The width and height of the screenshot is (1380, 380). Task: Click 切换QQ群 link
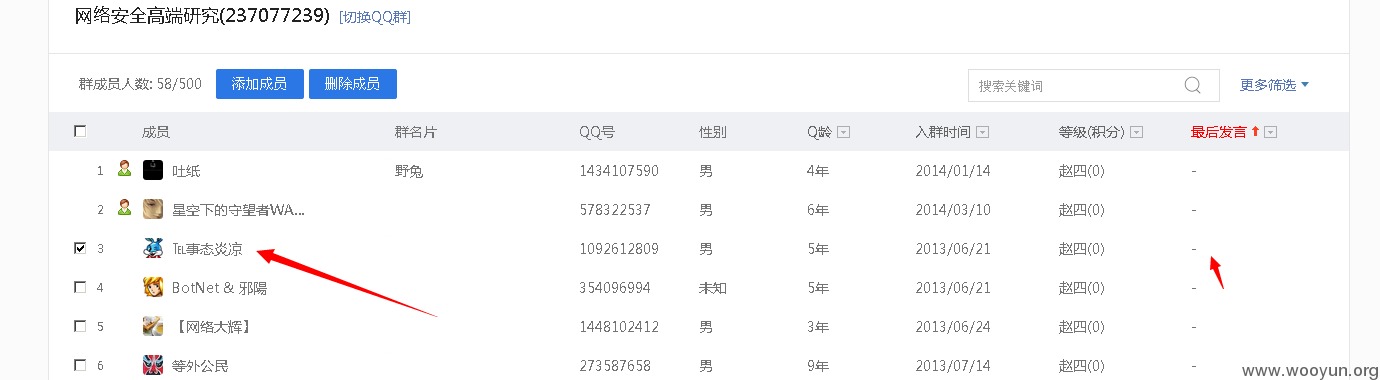point(375,17)
